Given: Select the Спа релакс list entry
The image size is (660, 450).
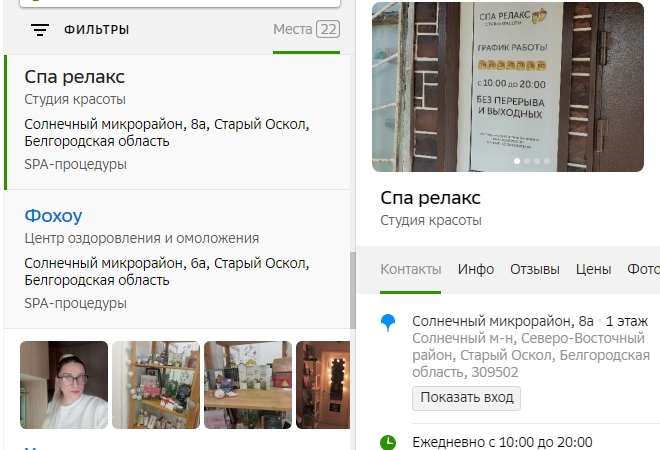Looking at the screenshot, I should pos(177,122).
